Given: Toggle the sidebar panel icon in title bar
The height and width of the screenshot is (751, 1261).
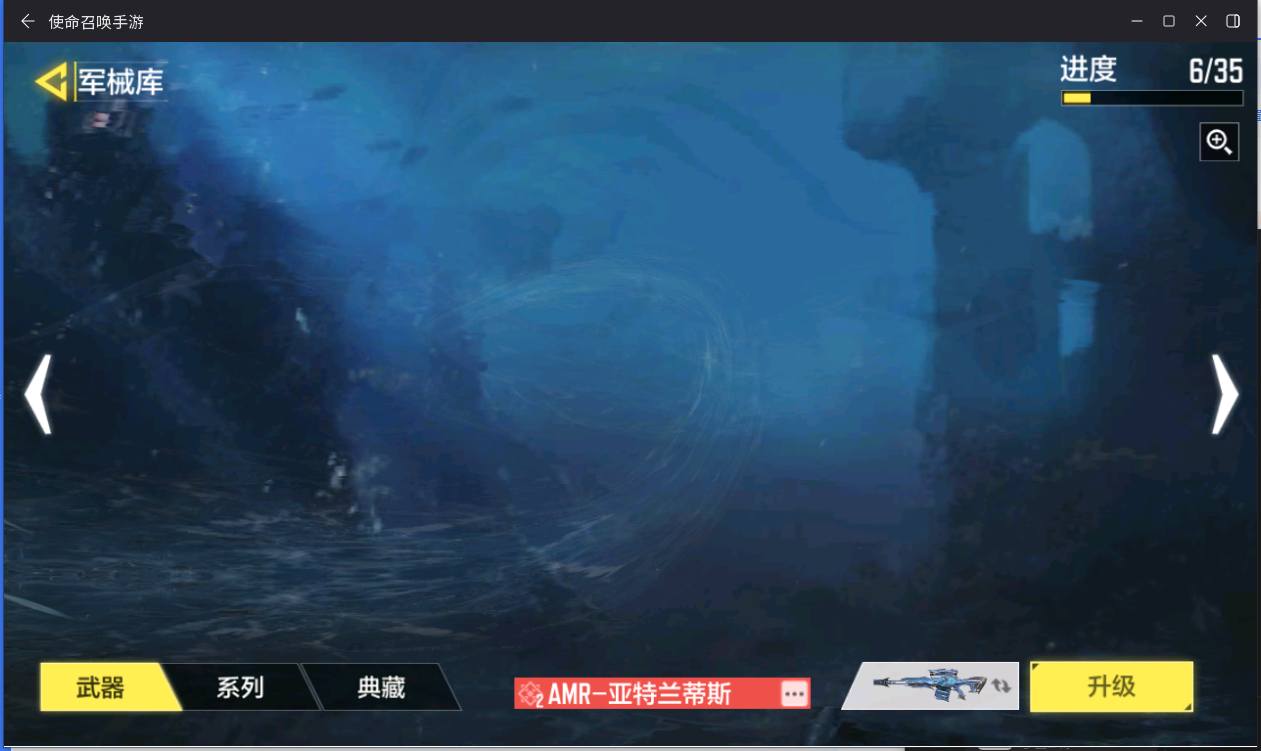Looking at the screenshot, I should 1233,21.
